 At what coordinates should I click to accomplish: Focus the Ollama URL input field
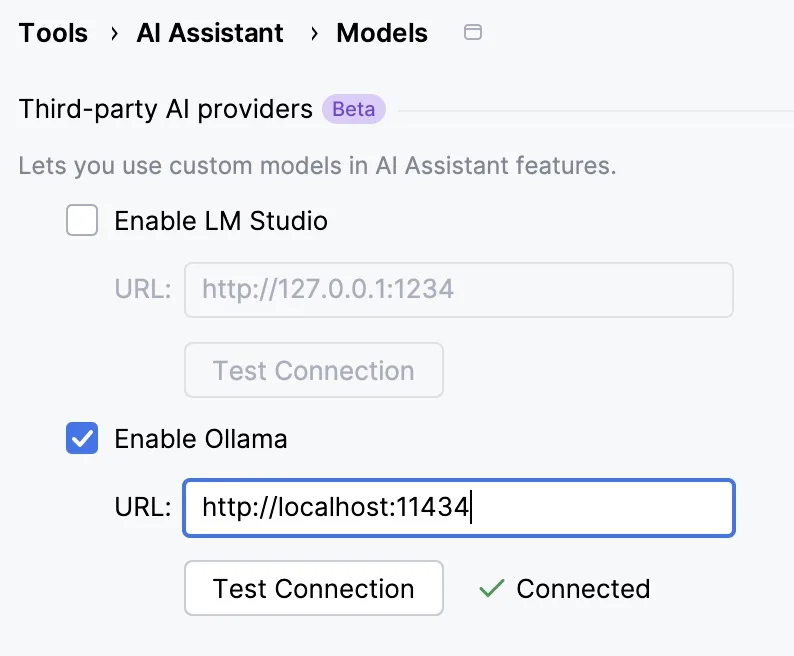coord(459,508)
